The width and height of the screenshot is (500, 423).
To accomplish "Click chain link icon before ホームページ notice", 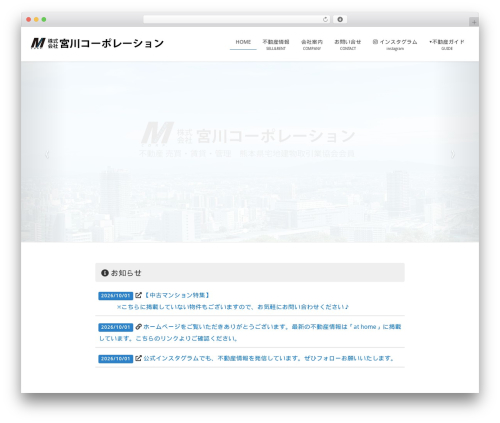I will tap(138, 327).
